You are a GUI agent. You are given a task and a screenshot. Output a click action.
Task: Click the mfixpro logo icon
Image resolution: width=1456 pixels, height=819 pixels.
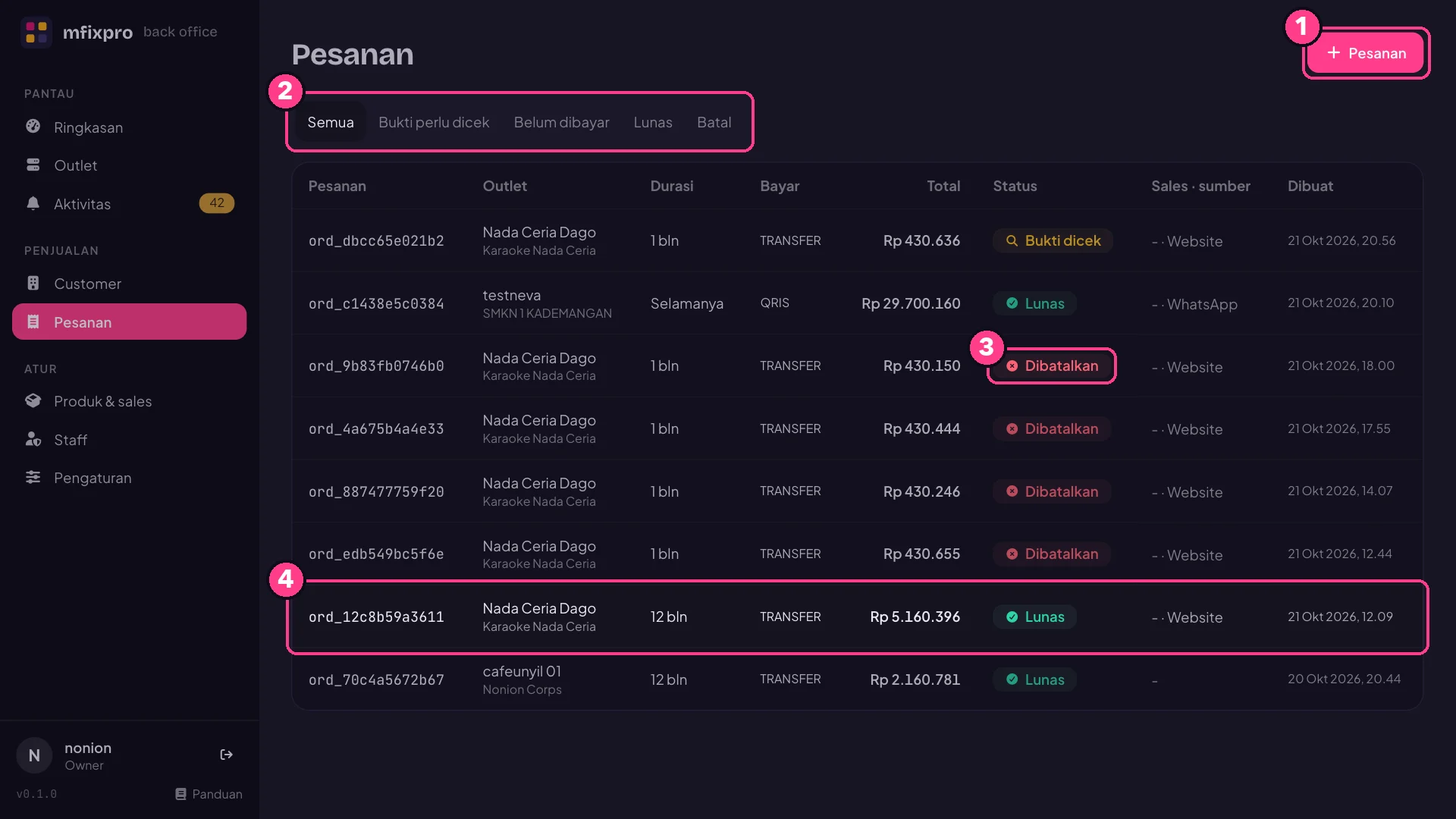point(36,32)
